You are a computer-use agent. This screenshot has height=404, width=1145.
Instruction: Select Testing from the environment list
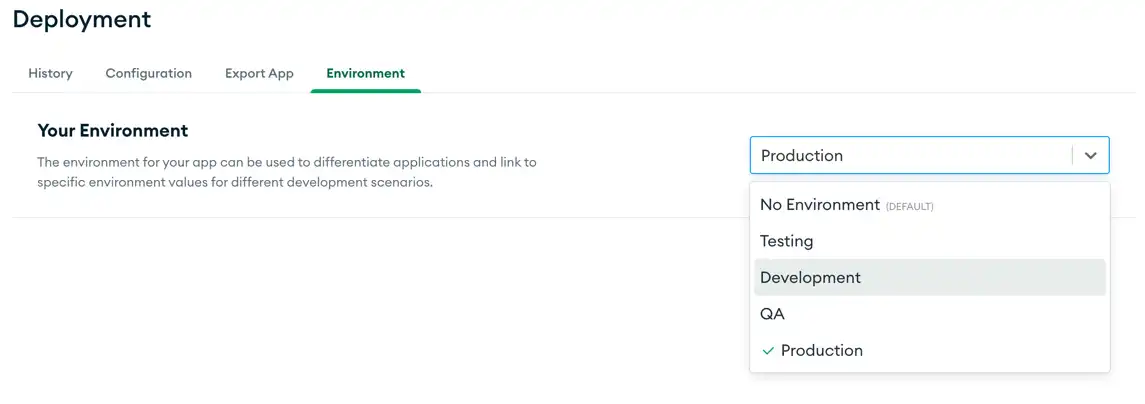[x=786, y=241]
